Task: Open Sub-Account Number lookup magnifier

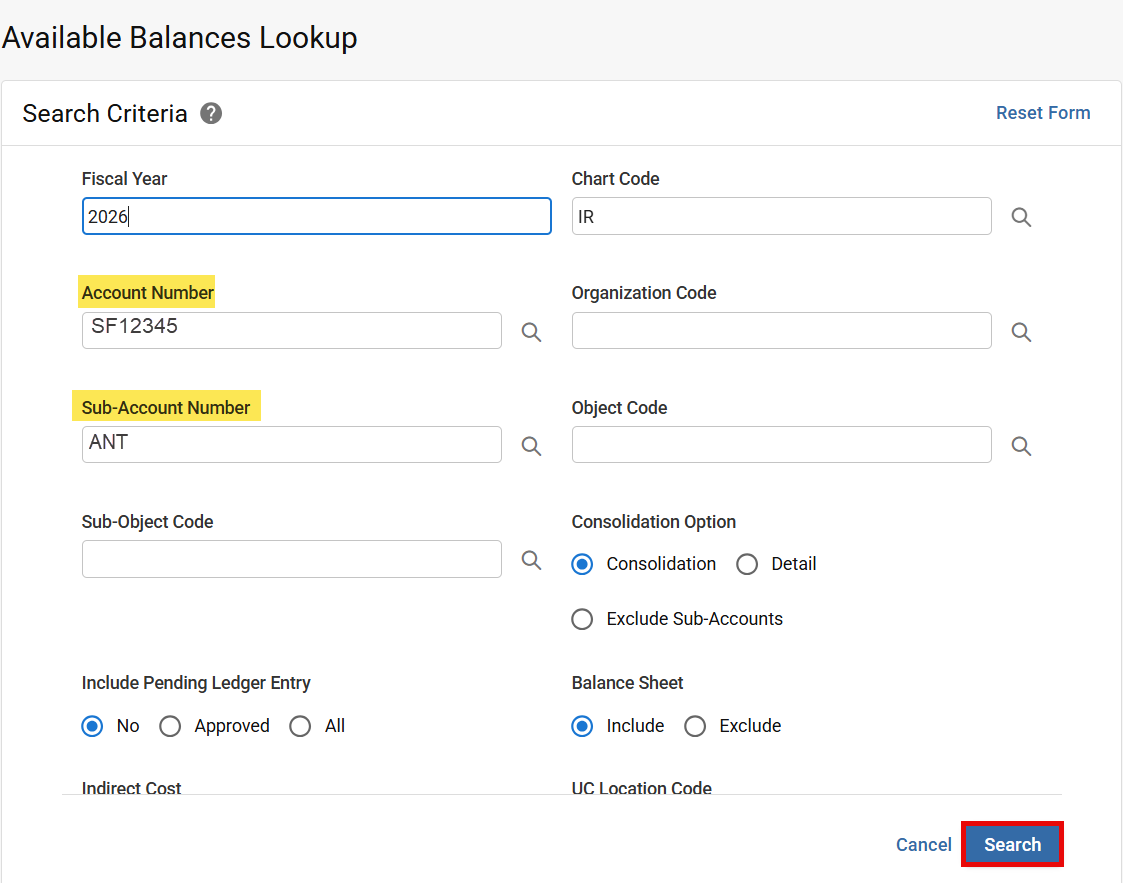Action: pyautogui.click(x=531, y=445)
